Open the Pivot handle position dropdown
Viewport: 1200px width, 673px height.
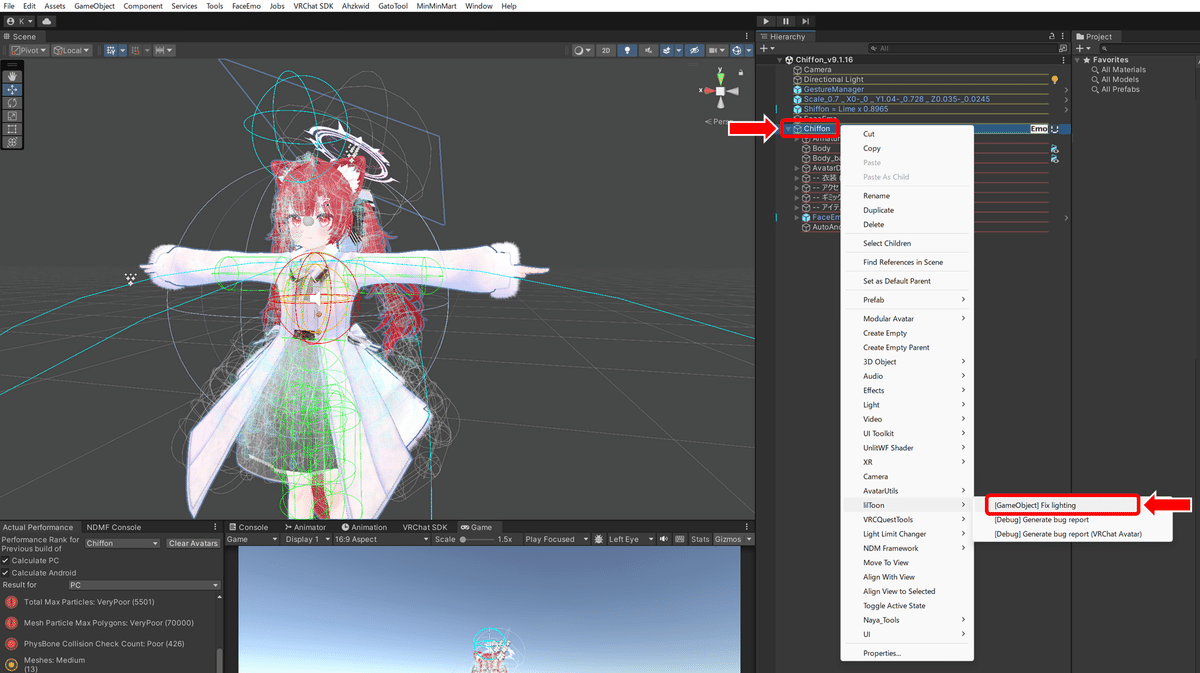(x=29, y=50)
